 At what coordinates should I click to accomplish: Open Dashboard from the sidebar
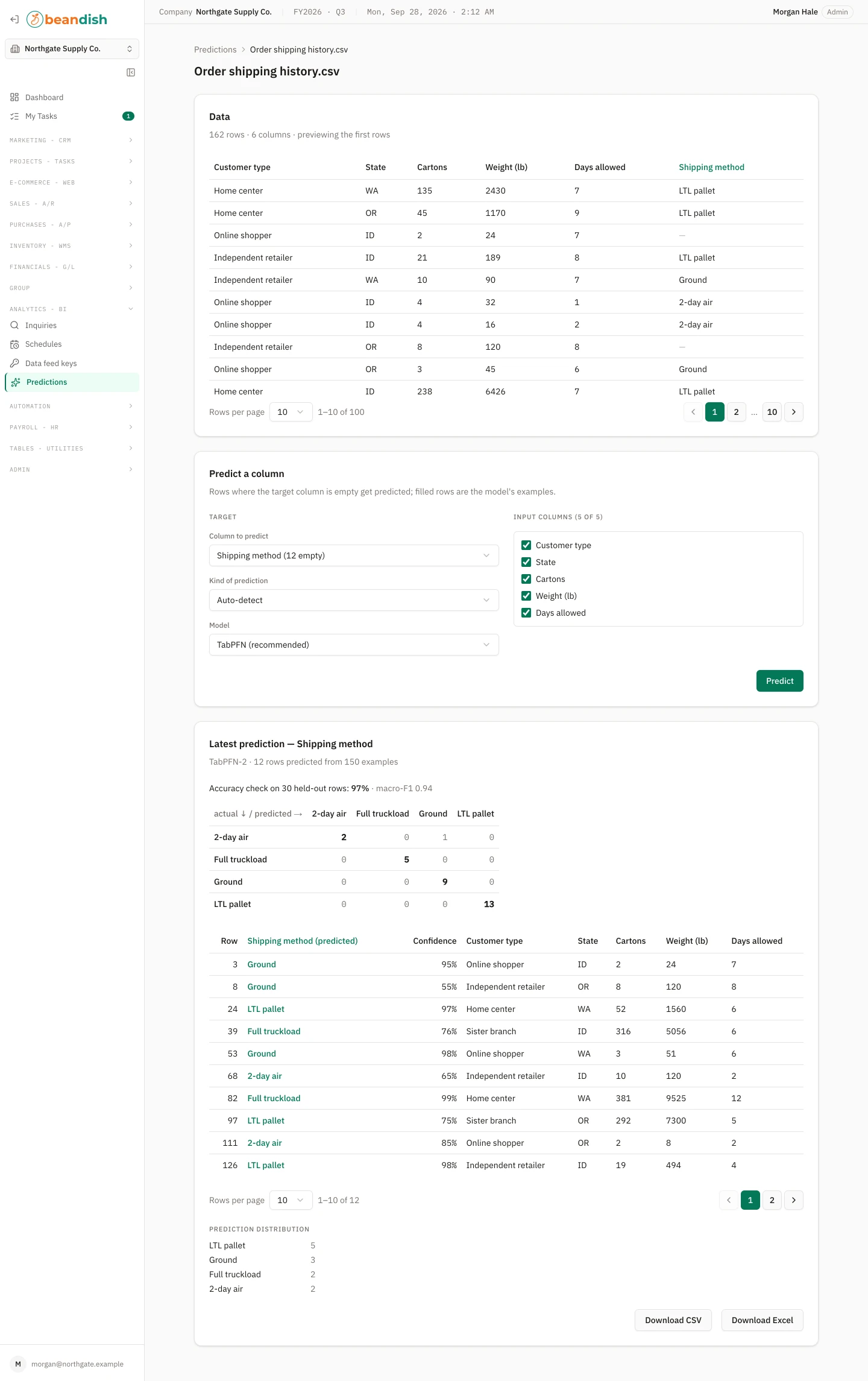coord(72,97)
